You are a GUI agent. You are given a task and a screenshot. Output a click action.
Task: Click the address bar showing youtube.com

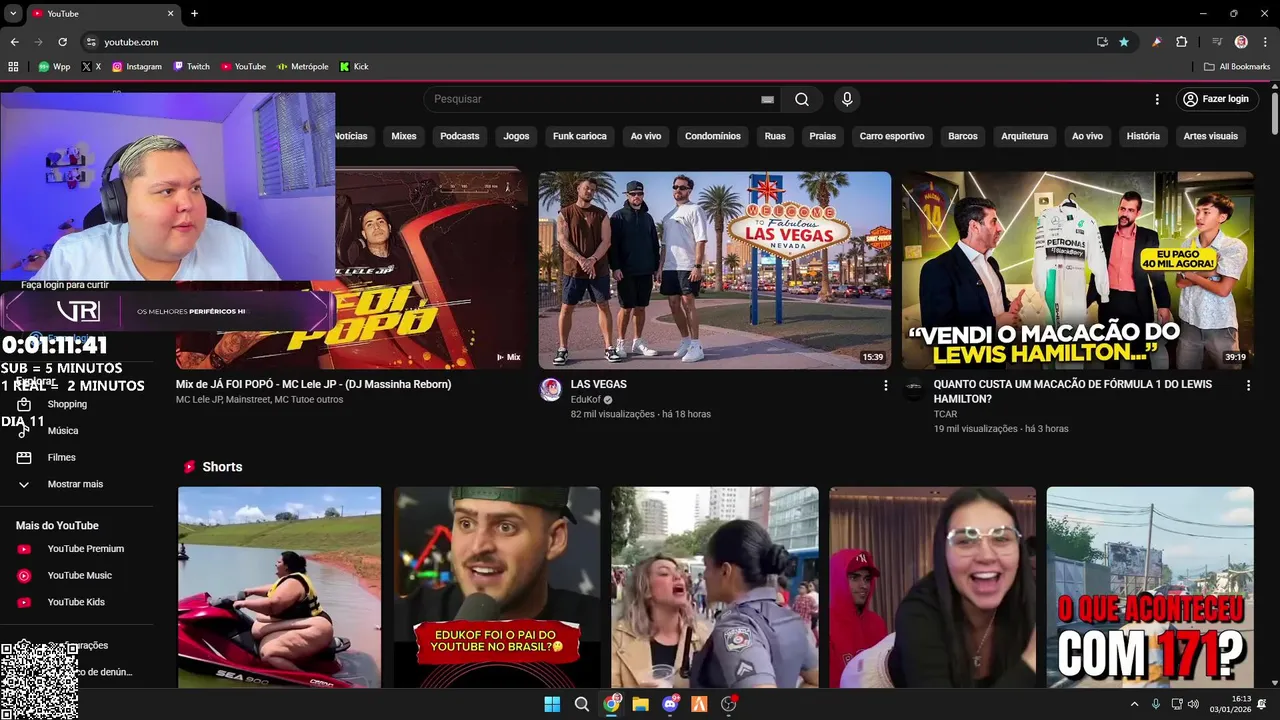click(x=590, y=42)
